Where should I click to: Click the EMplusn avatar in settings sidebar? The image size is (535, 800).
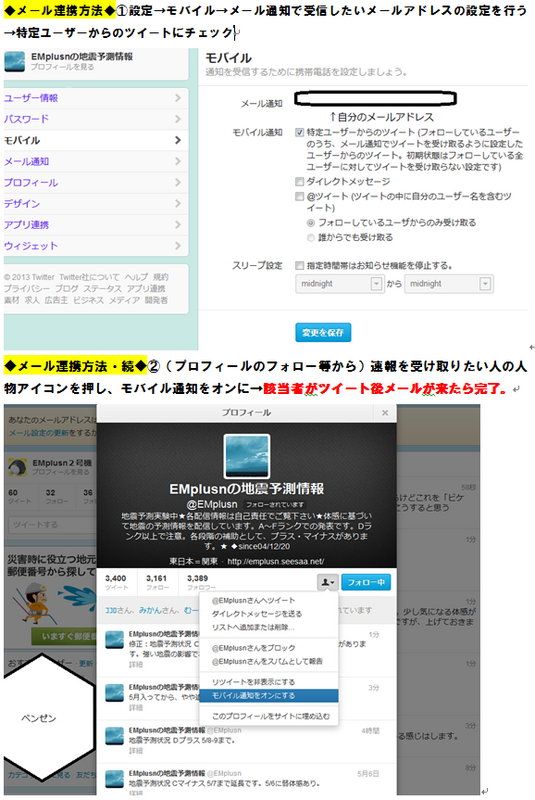click(x=14, y=62)
